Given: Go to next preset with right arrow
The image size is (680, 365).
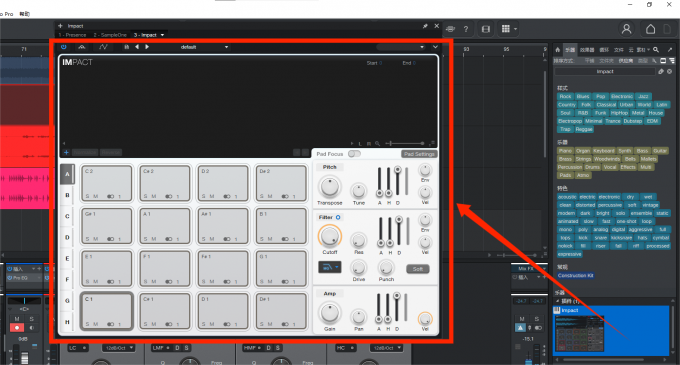Looking at the screenshot, I should coord(147,47).
